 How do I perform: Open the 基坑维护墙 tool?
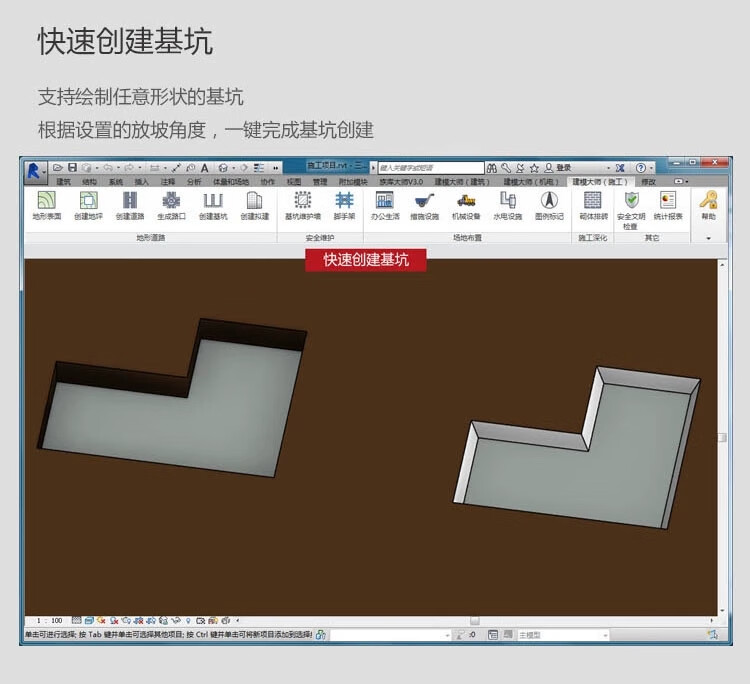click(x=302, y=205)
